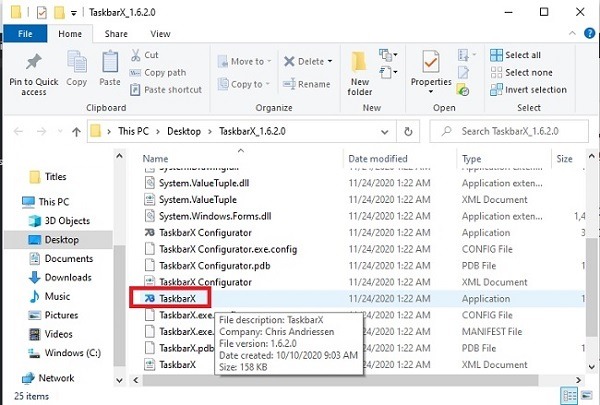600x405 pixels.
Task: Click This PC in address breadcrumb
Action: (x=134, y=132)
